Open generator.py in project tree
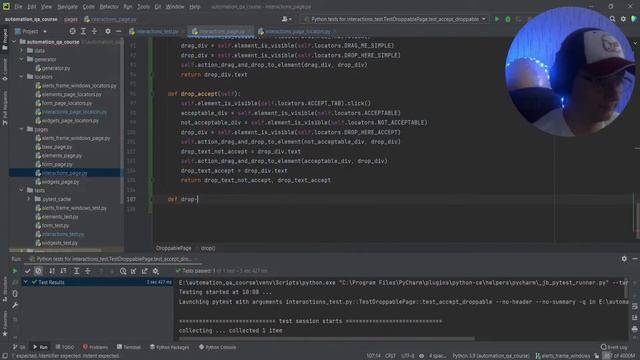This screenshot has height=360, width=640. (x=56, y=68)
